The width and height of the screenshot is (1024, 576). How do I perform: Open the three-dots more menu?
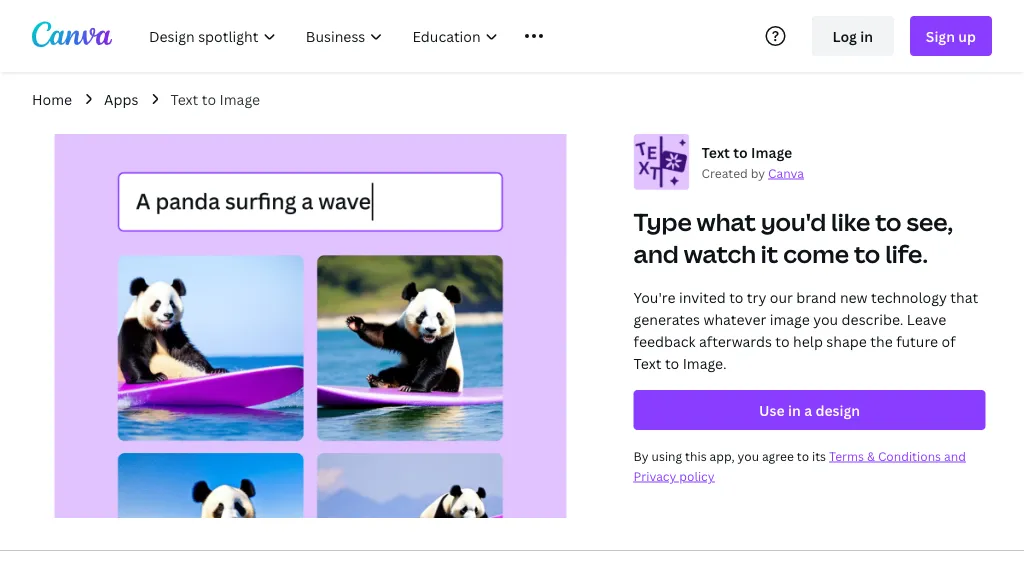tap(534, 36)
